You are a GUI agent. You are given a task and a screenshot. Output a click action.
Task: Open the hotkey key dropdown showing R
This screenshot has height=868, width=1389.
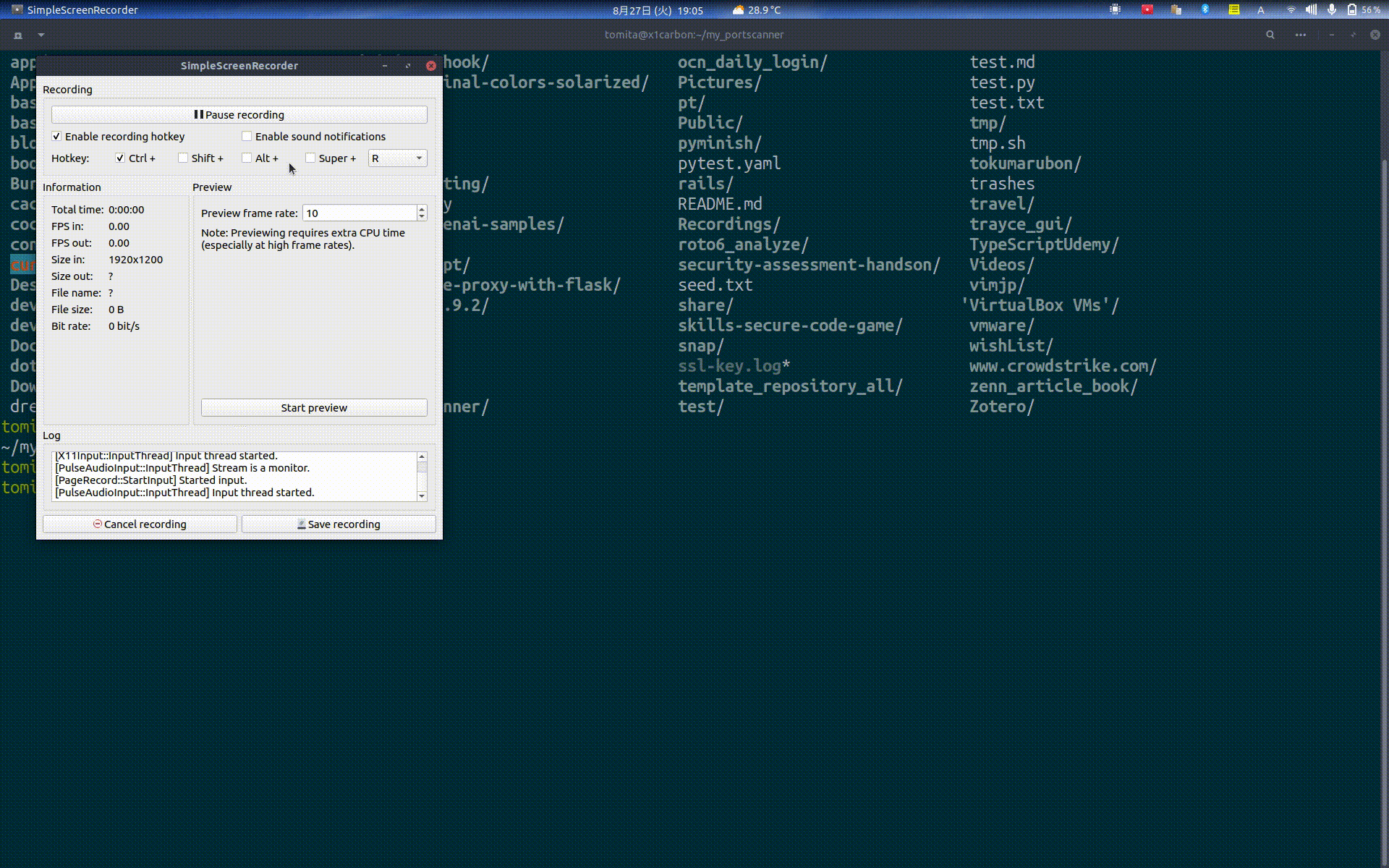point(397,158)
